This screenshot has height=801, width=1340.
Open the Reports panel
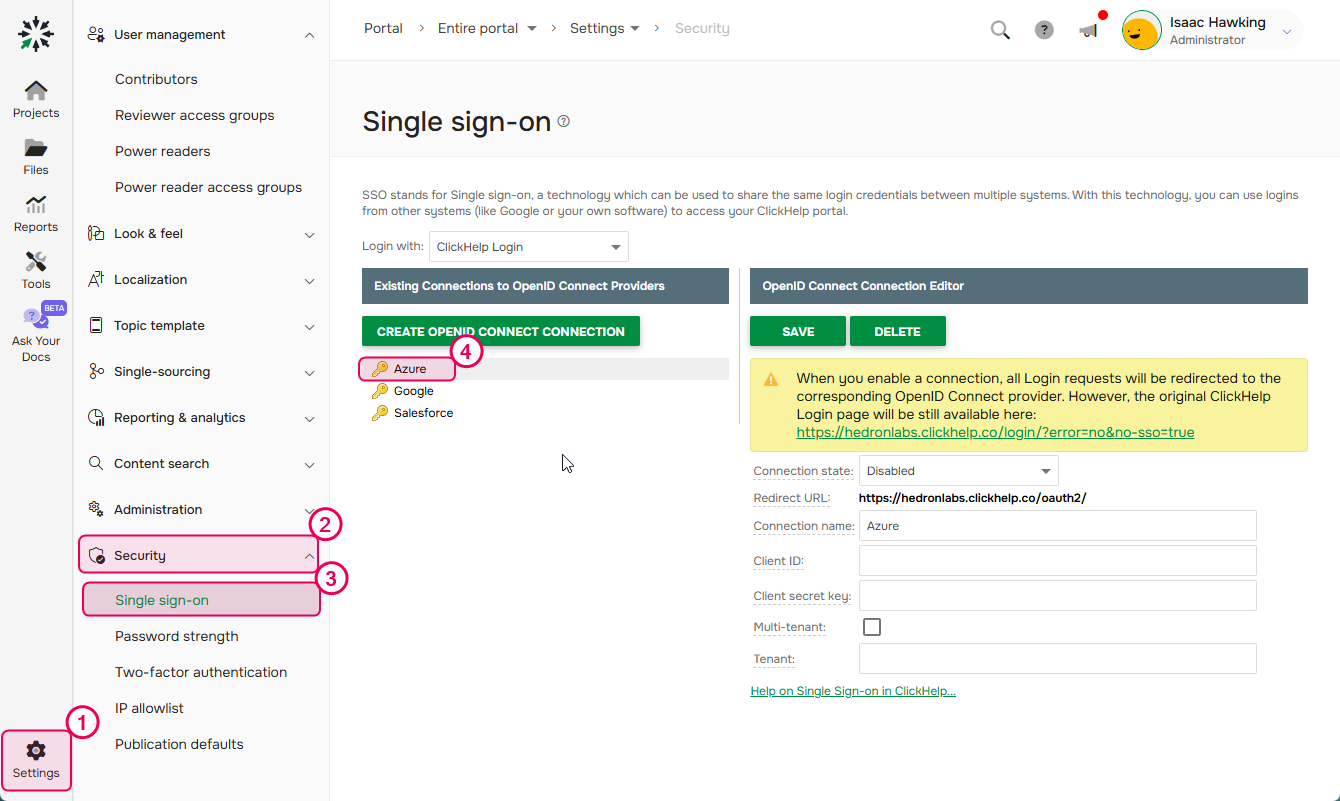[36, 212]
